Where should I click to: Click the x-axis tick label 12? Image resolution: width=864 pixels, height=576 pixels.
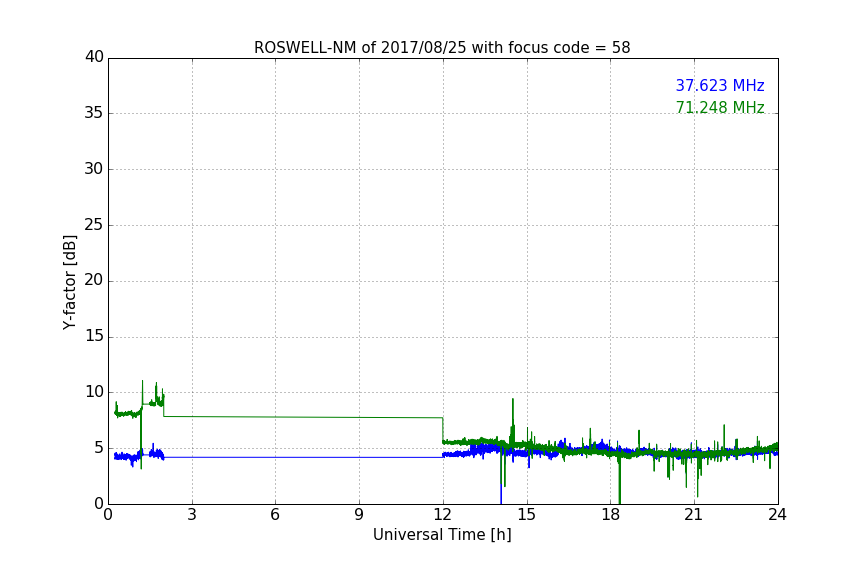(x=442, y=515)
